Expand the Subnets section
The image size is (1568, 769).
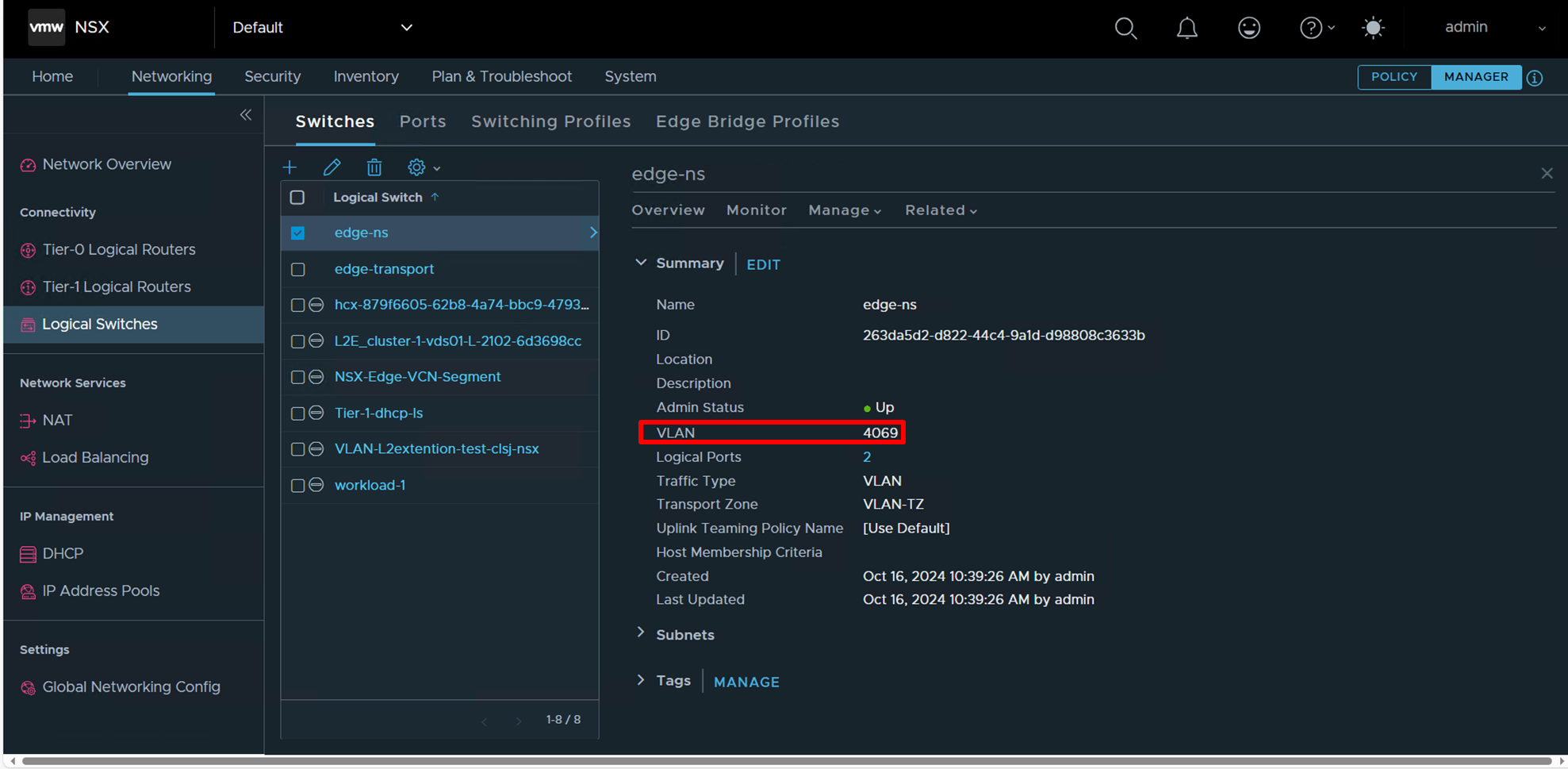pyautogui.click(x=641, y=633)
